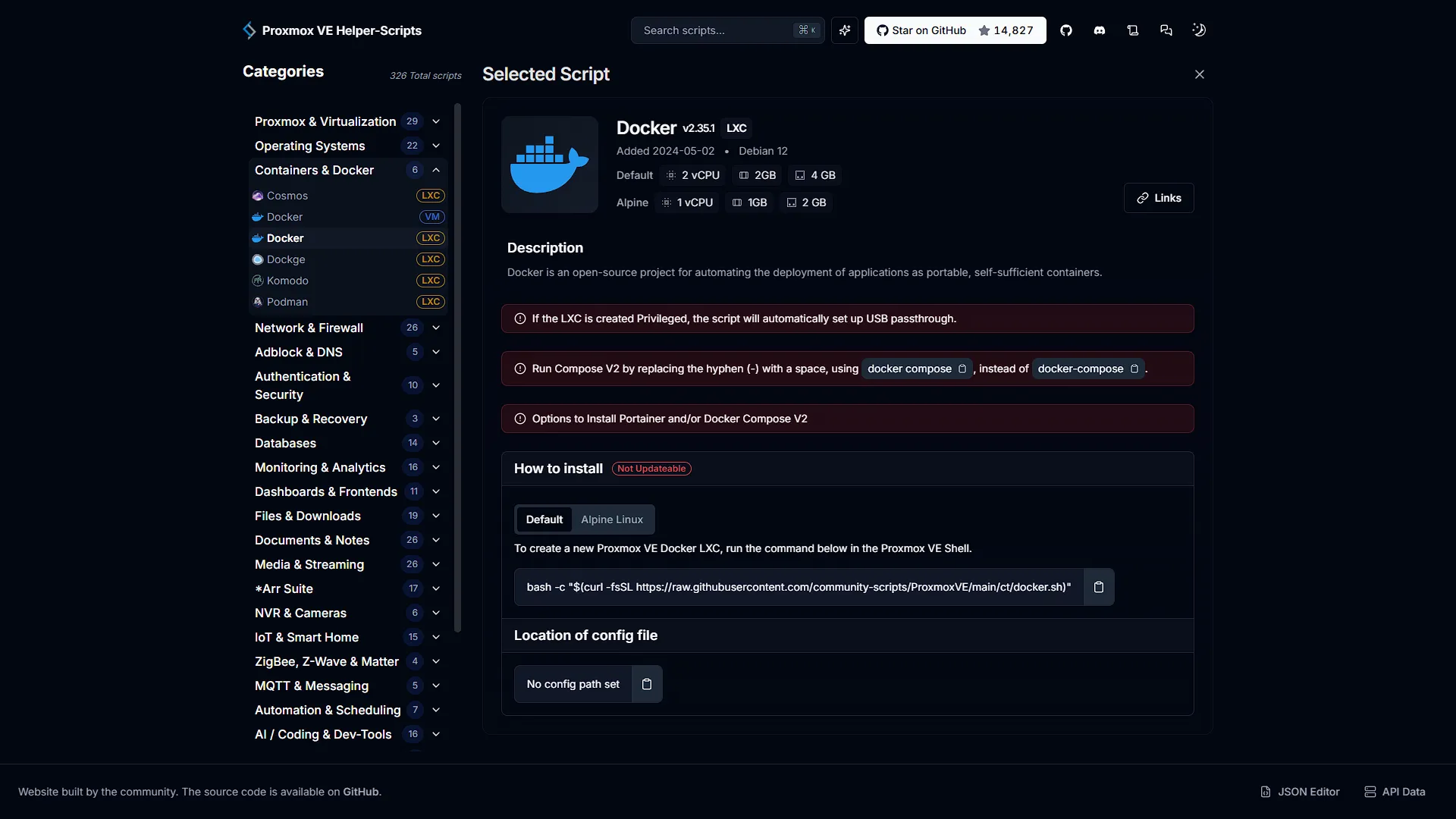Open the GitHub icon in header

pyautogui.click(x=1066, y=30)
